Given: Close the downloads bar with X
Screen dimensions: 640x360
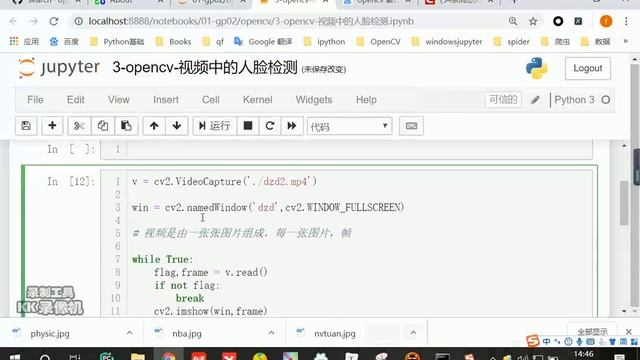Looking at the screenshot, I should tap(629, 331).
